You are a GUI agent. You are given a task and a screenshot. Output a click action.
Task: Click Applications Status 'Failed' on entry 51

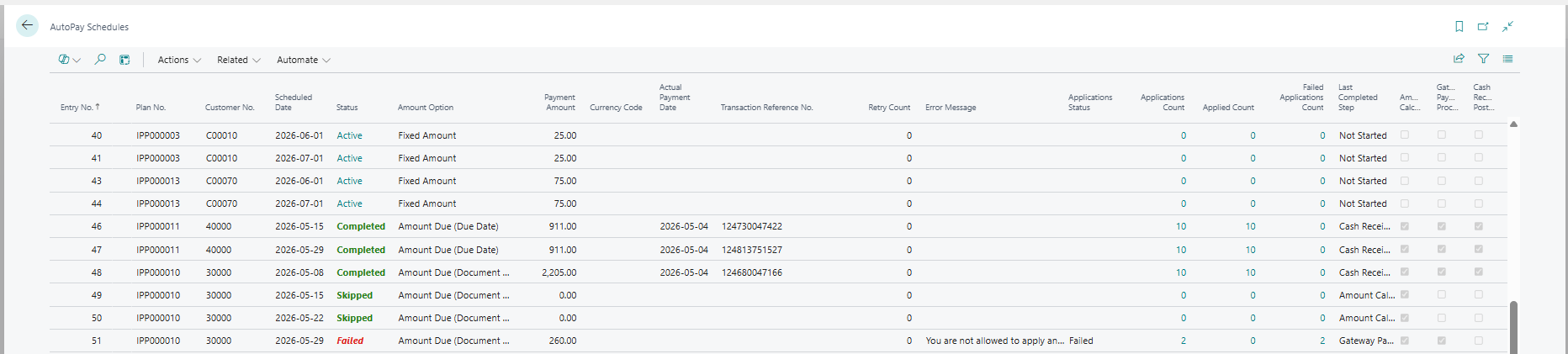tap(1081, 341)
